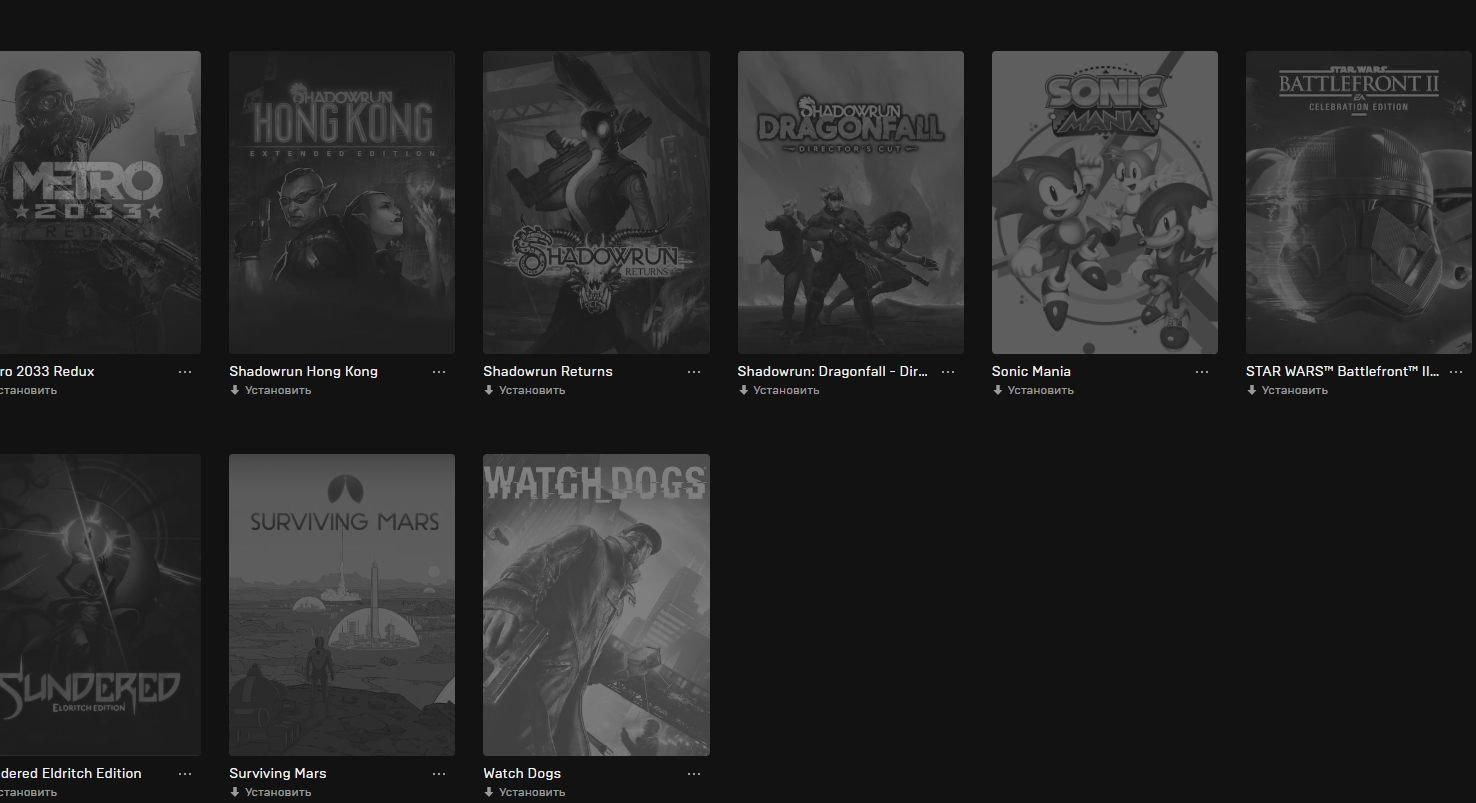Click the Shadowrun Hong Kong title text
The width and height of the screenshot is (1476, 803).
point(303,371)
